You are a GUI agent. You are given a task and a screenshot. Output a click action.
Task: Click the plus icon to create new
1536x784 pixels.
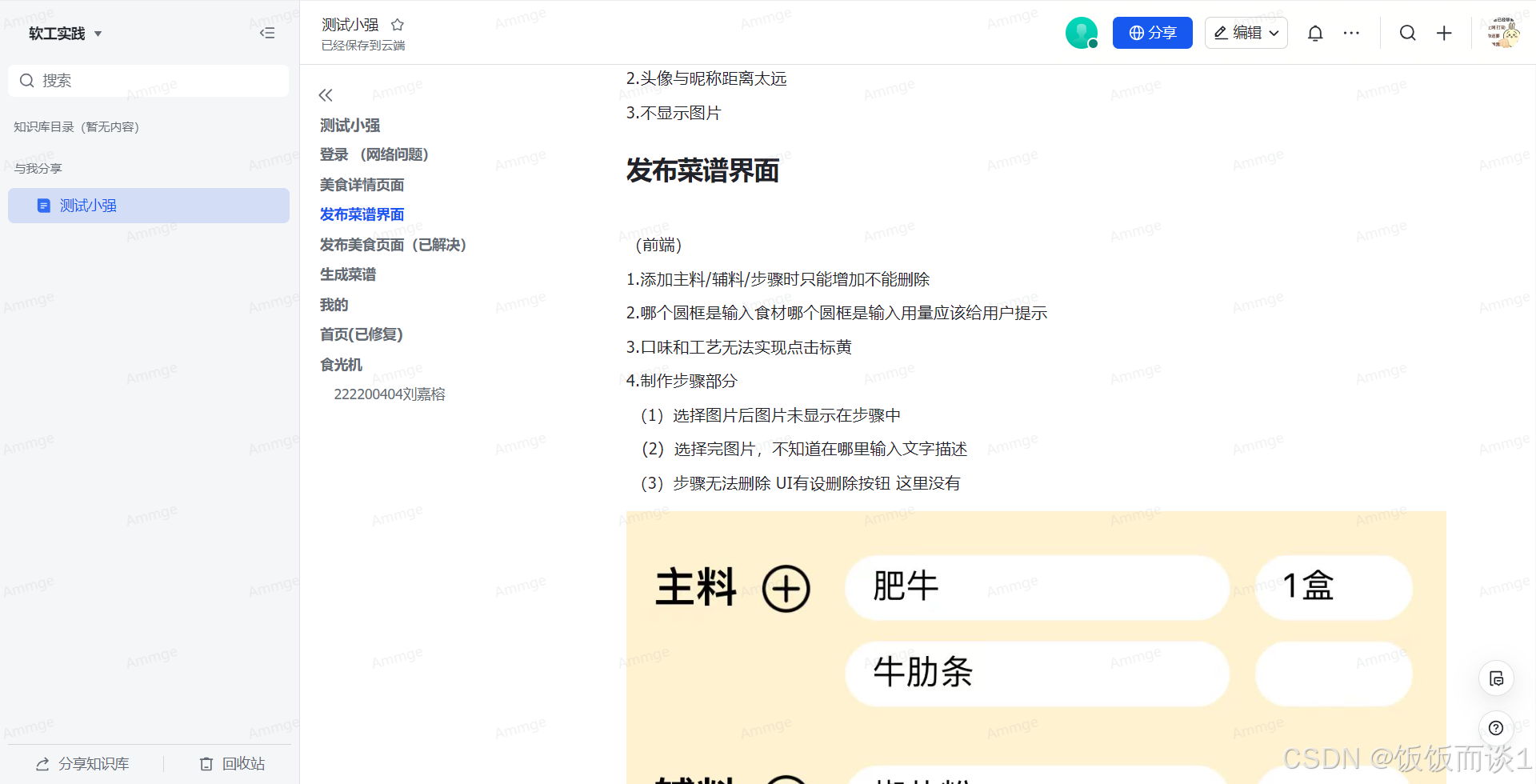1444,33
